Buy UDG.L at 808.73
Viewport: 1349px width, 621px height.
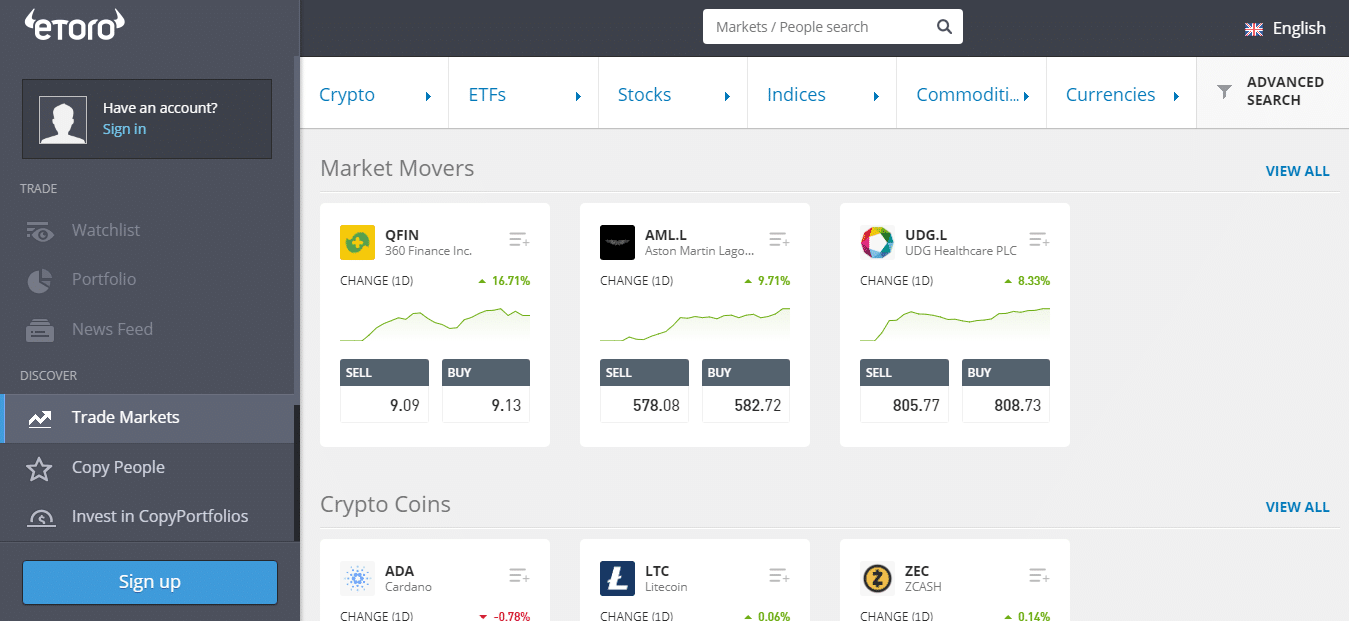1006,391
